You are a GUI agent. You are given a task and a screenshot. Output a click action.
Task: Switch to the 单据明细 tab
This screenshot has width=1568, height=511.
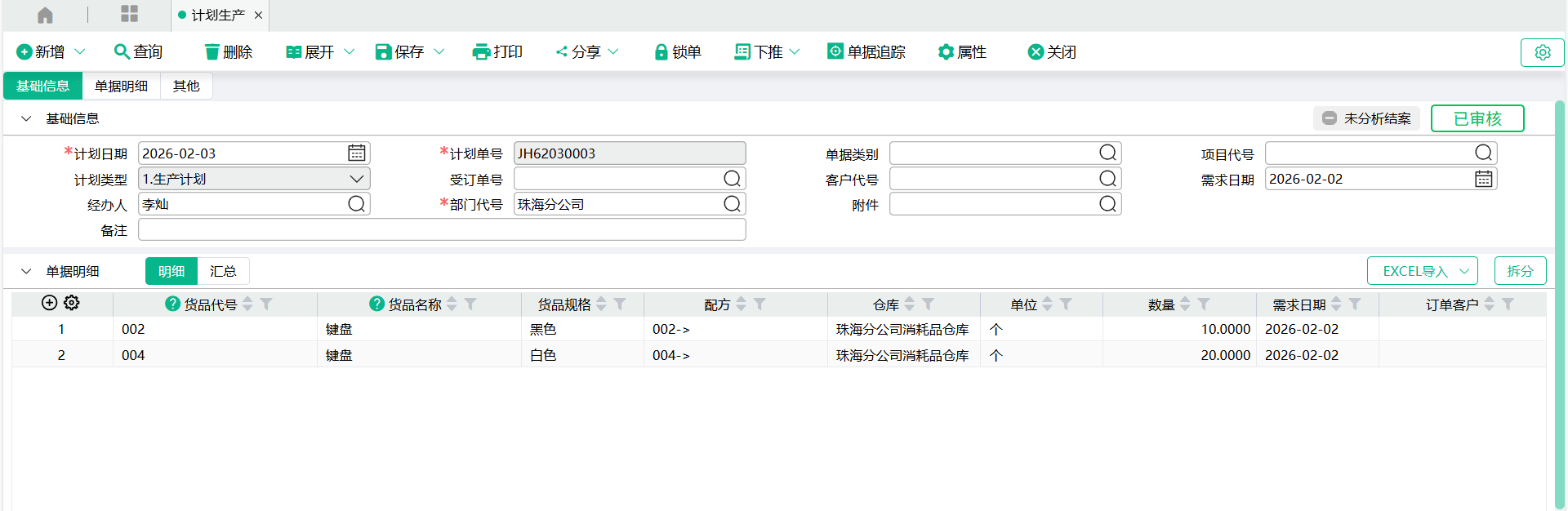[121, 86]
